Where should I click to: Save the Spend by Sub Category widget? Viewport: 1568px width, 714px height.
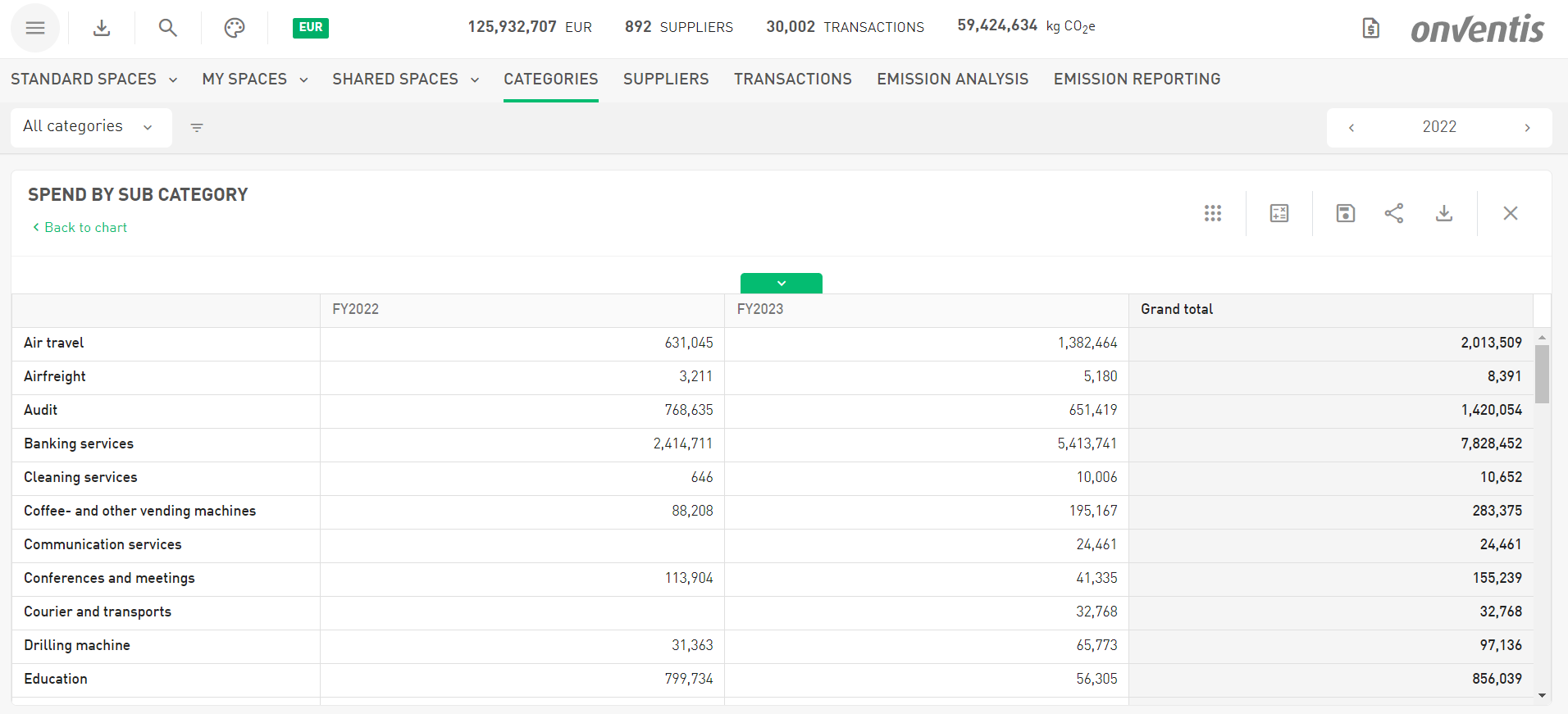[1346, 213]
